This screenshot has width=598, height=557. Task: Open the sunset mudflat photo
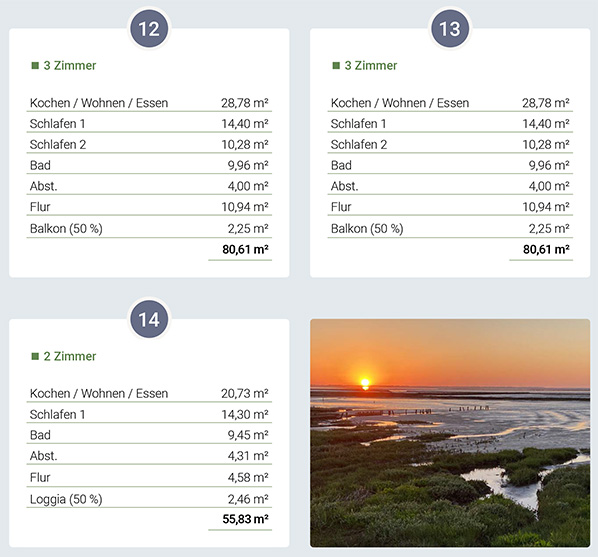[x=450, y=433]
